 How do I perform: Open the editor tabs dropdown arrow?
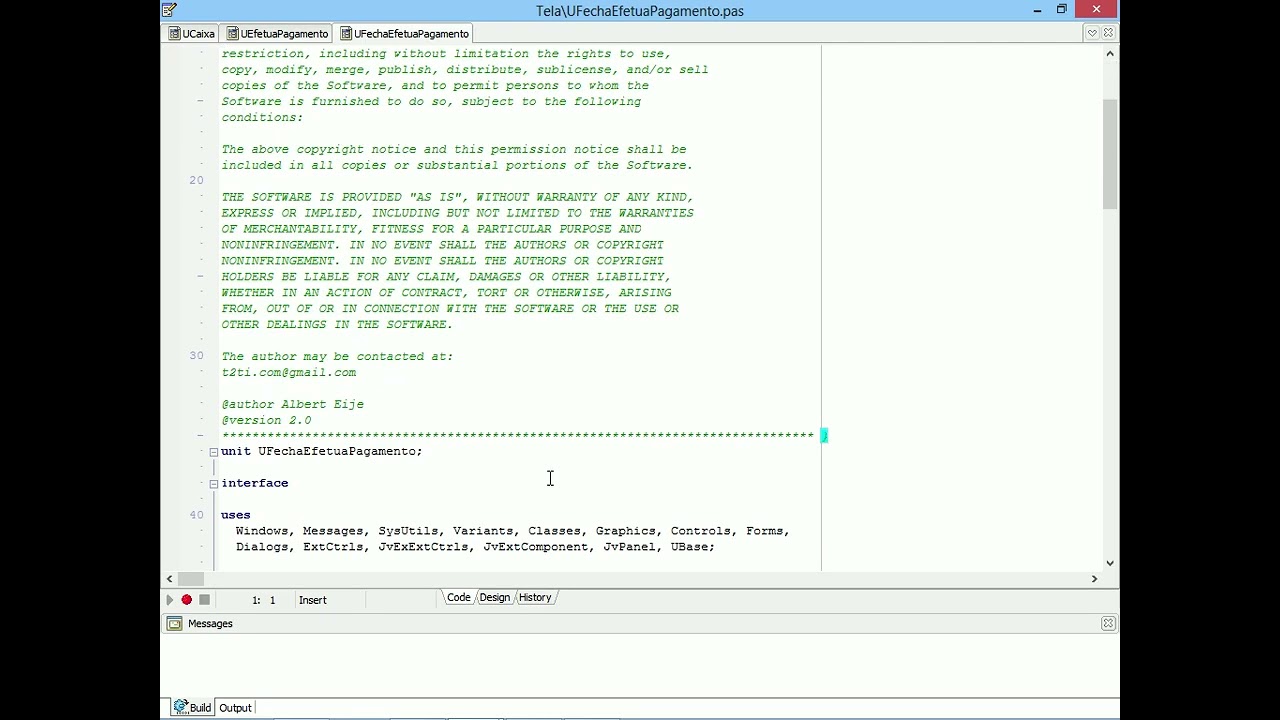tap(1092, 34)
